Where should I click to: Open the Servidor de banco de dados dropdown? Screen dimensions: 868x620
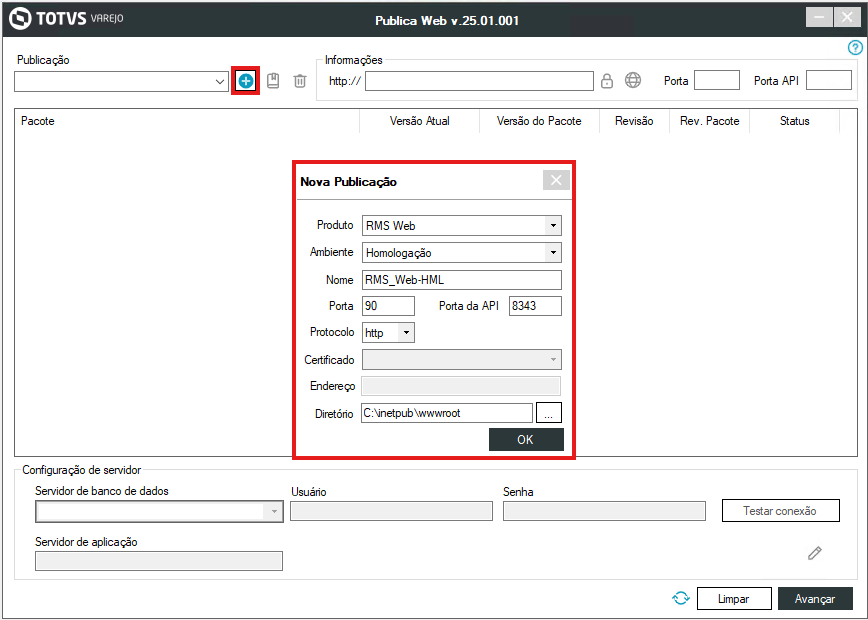(x=274, y=512)
